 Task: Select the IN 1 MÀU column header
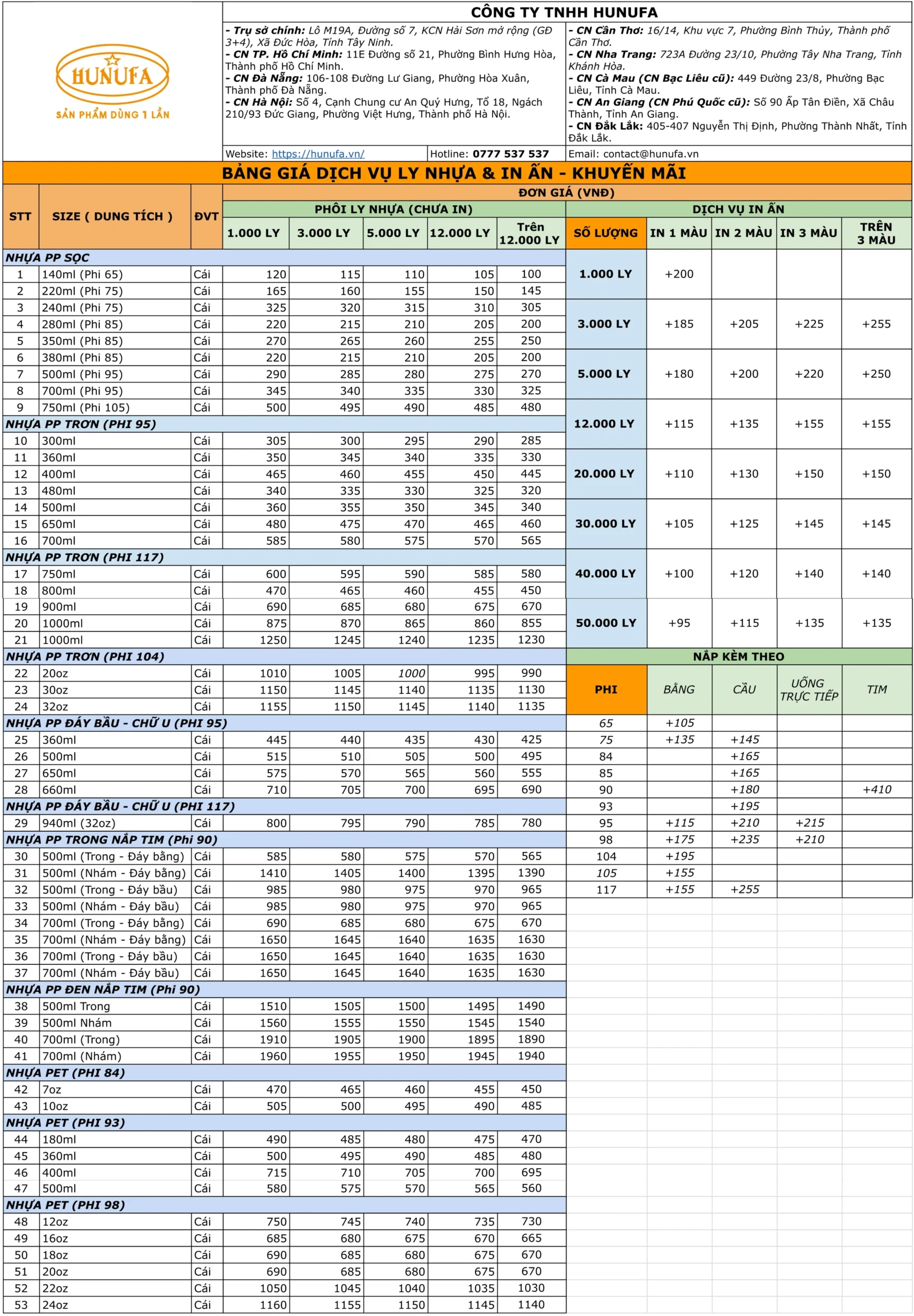pyautogui.click(x=679, y=233)
